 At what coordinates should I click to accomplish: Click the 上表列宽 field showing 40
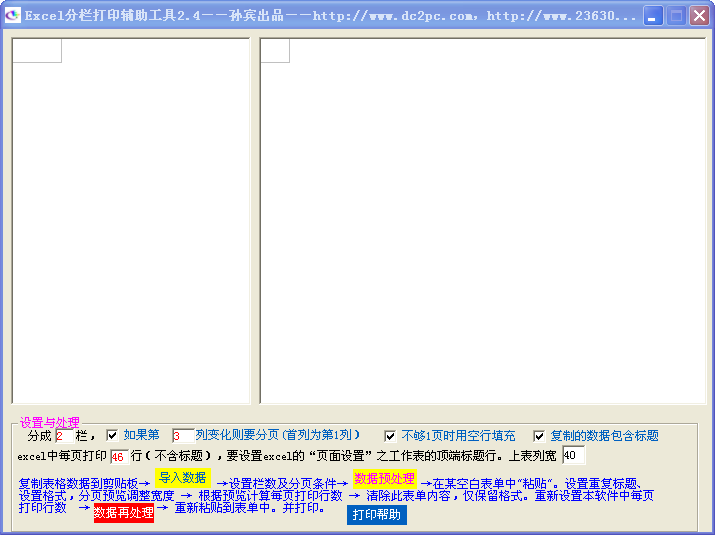coord(573,456)
